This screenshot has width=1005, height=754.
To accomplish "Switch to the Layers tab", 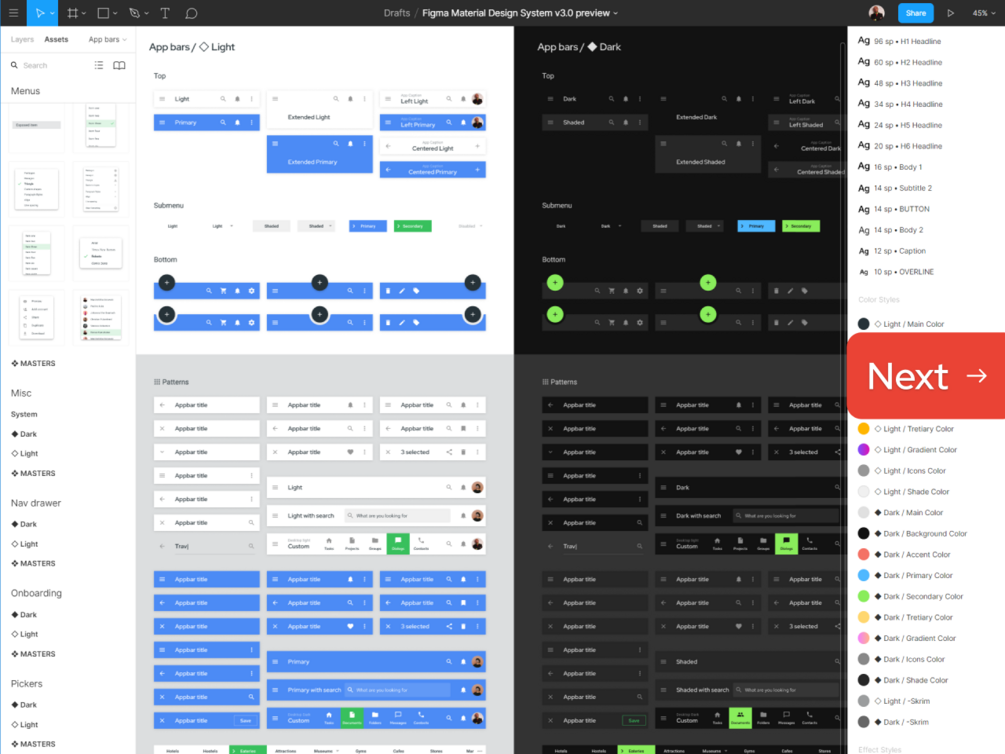I will pyautogui.click(x=22, y=39).
